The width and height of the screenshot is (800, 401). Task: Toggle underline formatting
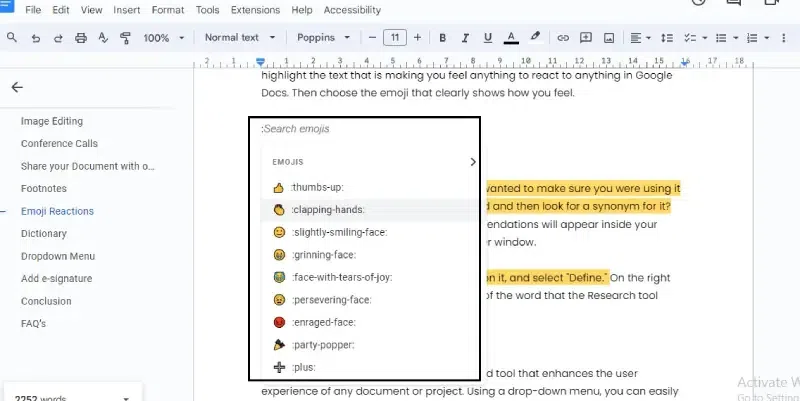pos(488,38)
